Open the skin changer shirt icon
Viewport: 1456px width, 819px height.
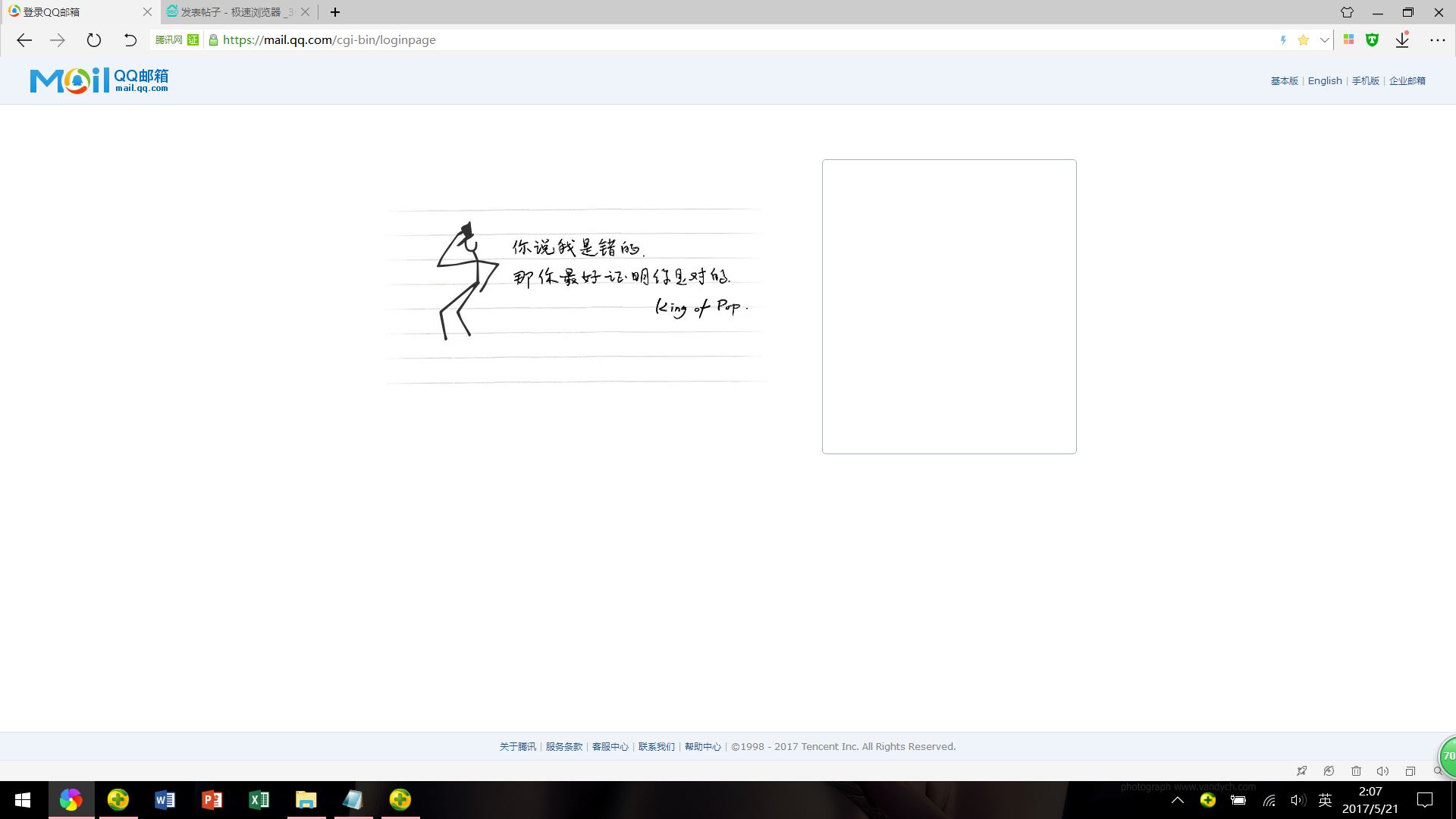click(x=1347, y=12)
